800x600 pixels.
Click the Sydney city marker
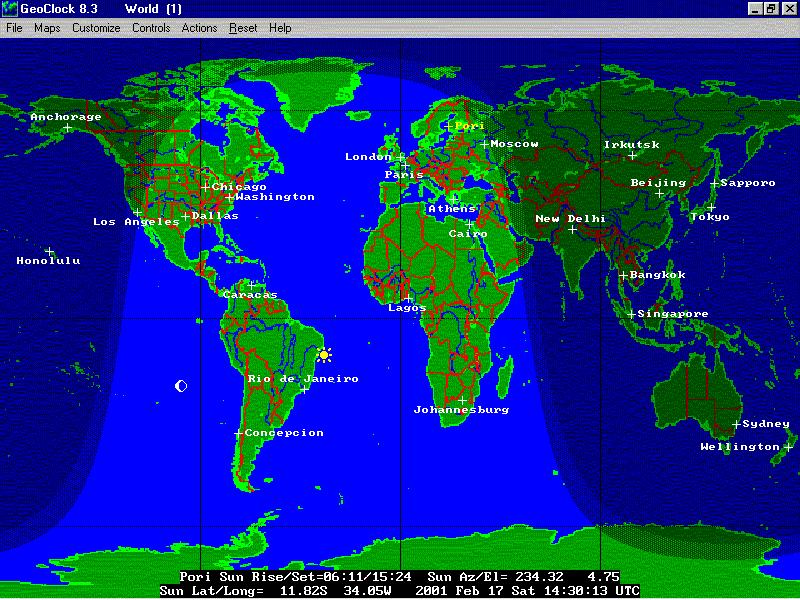736,424
